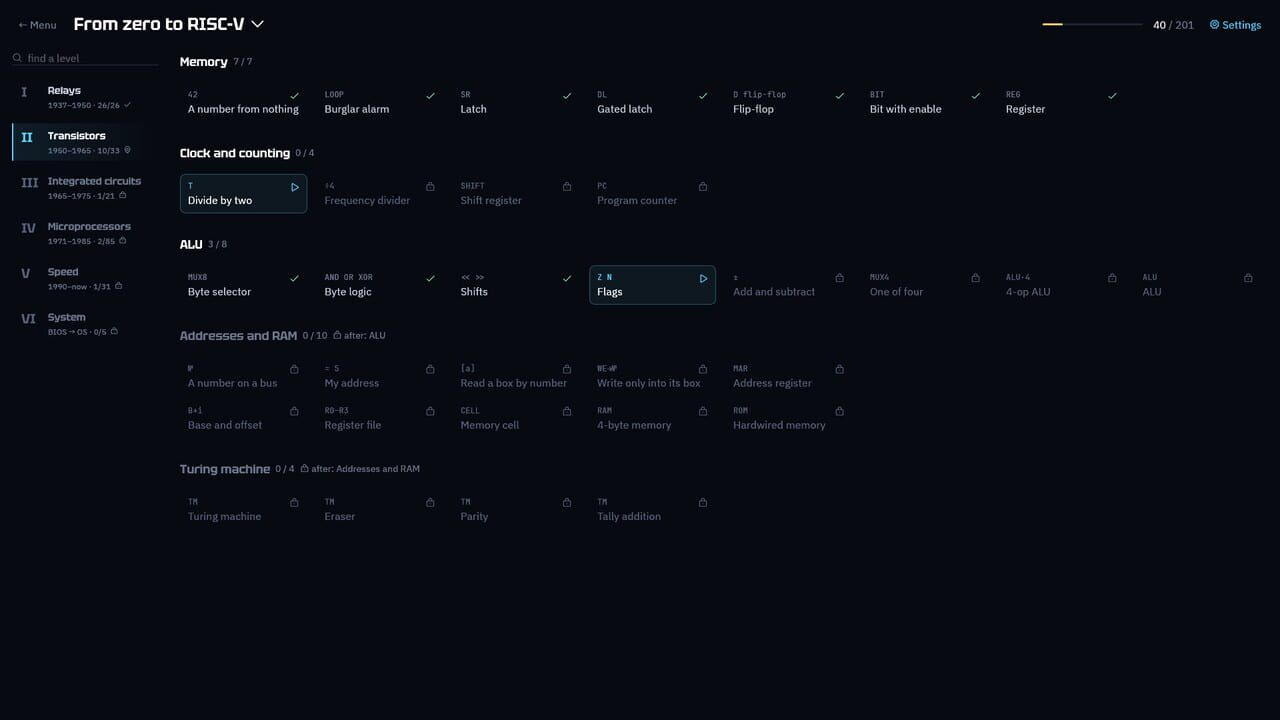Open the Latch level
This screenshot has width=1280, height=720.
[x=516, y=103]
